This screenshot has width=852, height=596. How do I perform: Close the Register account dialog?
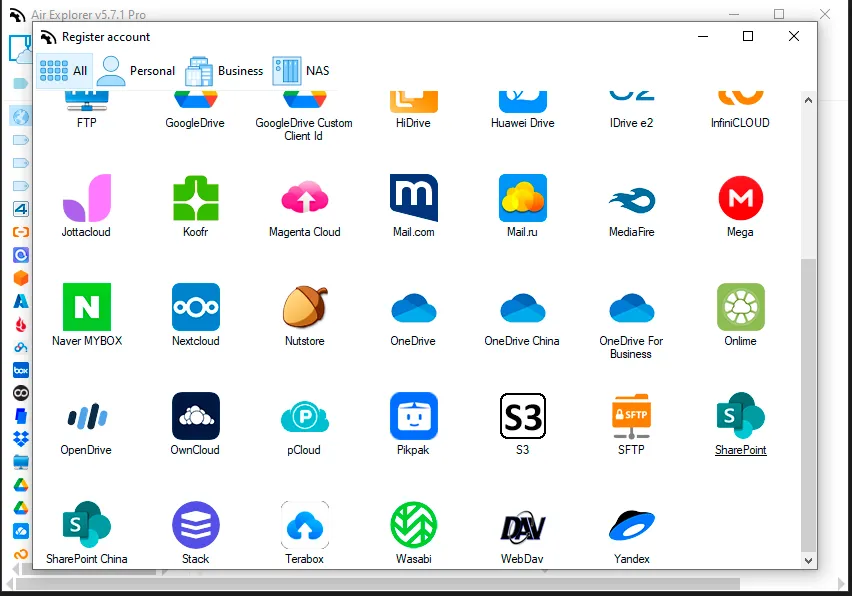coord(794,36)
